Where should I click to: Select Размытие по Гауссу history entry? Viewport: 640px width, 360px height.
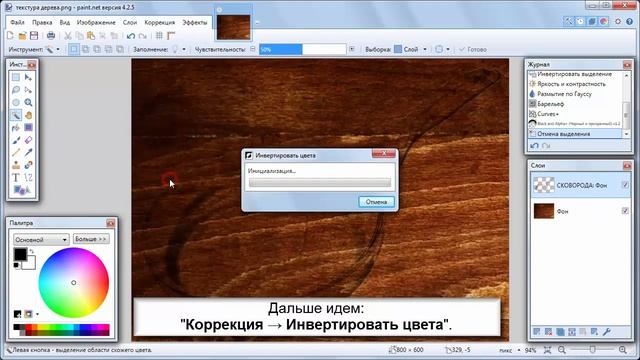point(564,94)
